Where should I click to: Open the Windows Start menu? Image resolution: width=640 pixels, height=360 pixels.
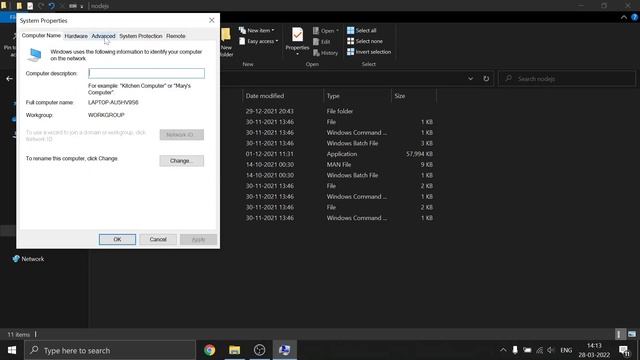tap(12, 350)
